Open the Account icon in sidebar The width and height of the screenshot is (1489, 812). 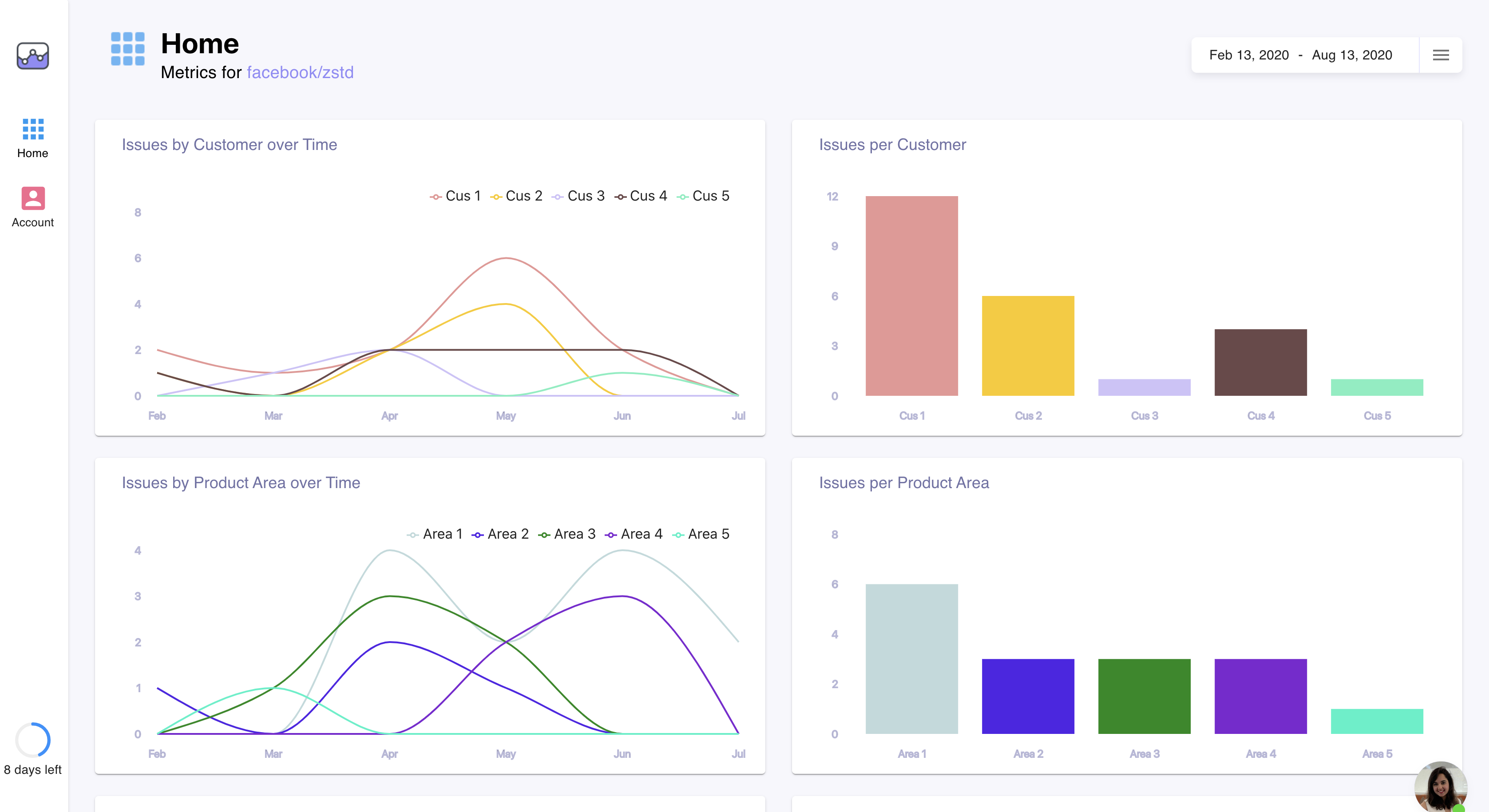coord(32,199)
